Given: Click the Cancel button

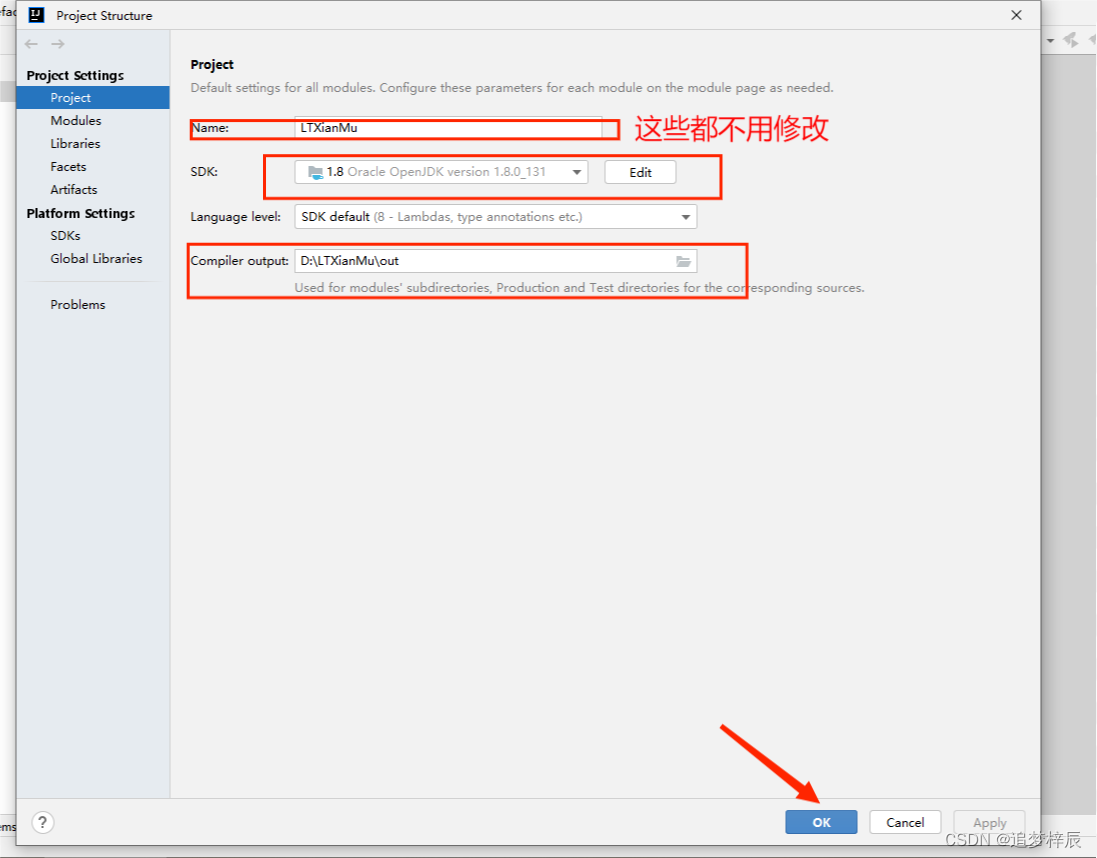Looking at the screenshot, I should coord(905,822).
